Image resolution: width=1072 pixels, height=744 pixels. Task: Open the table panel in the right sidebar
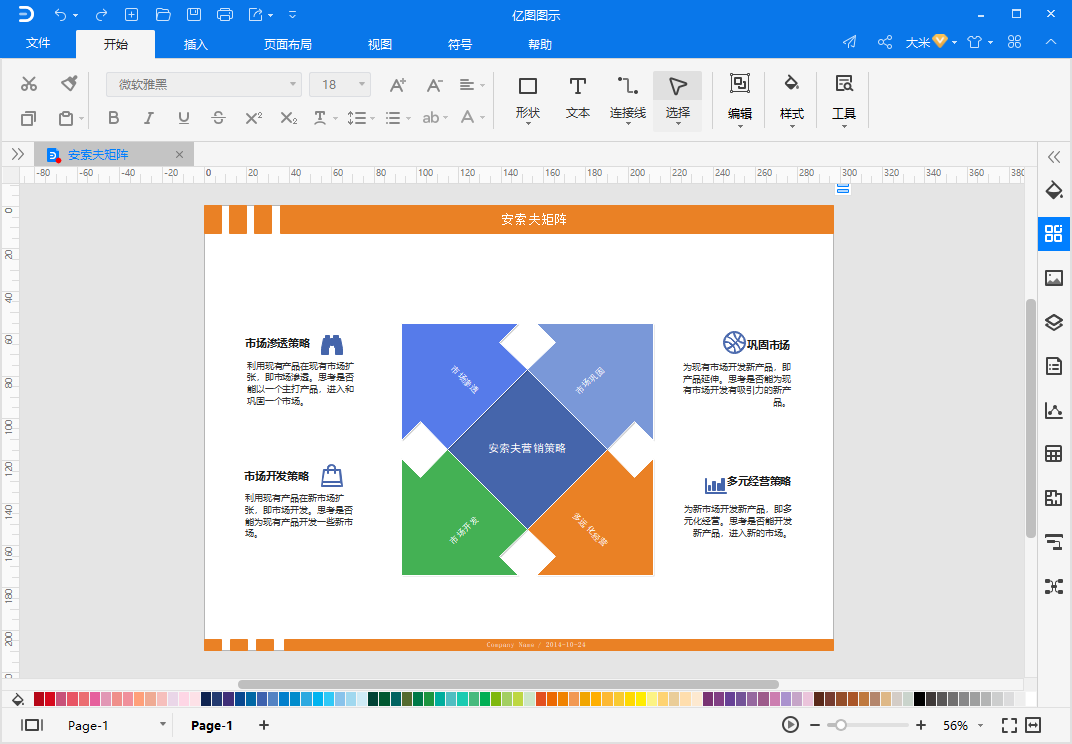[1054, 453]
